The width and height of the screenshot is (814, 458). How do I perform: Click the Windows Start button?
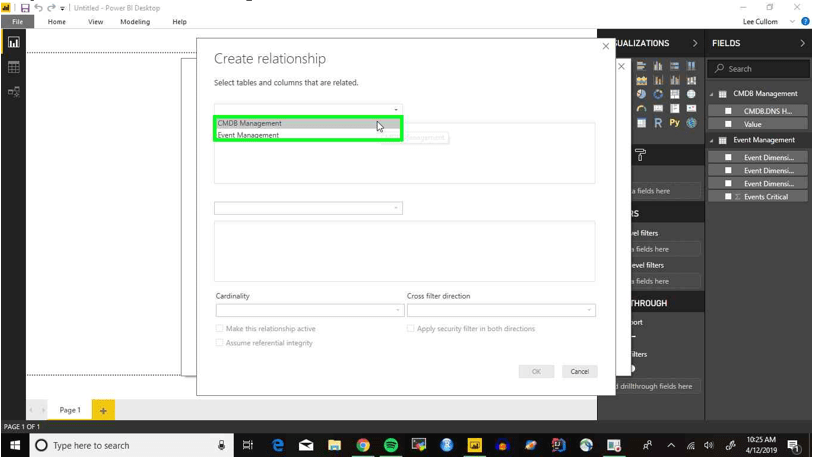15,446
